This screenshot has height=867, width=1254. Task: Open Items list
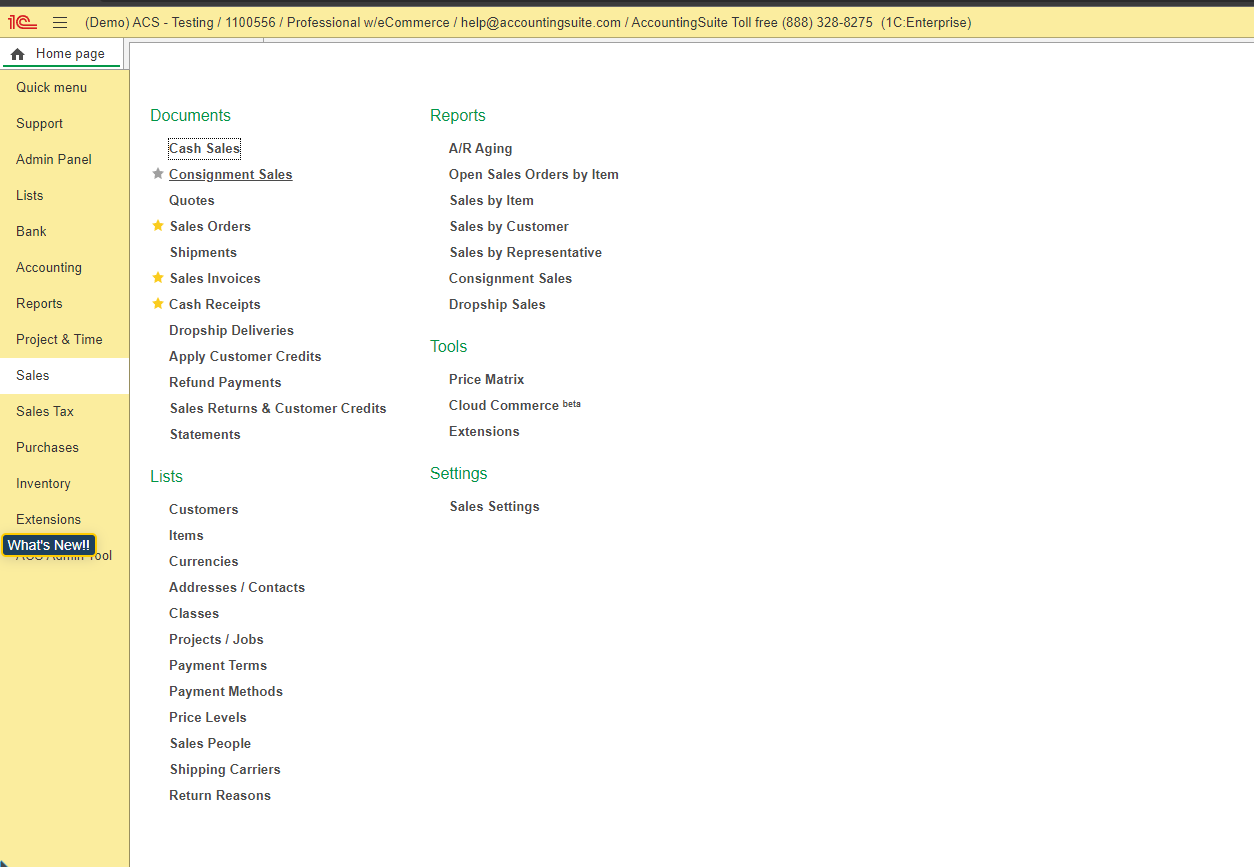tap(186, 535)
